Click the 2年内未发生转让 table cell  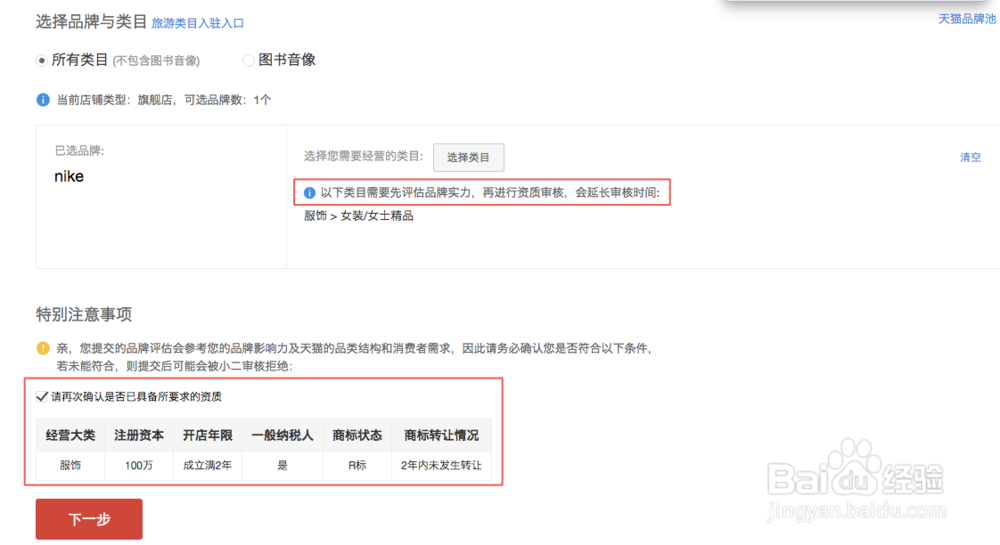441,465
